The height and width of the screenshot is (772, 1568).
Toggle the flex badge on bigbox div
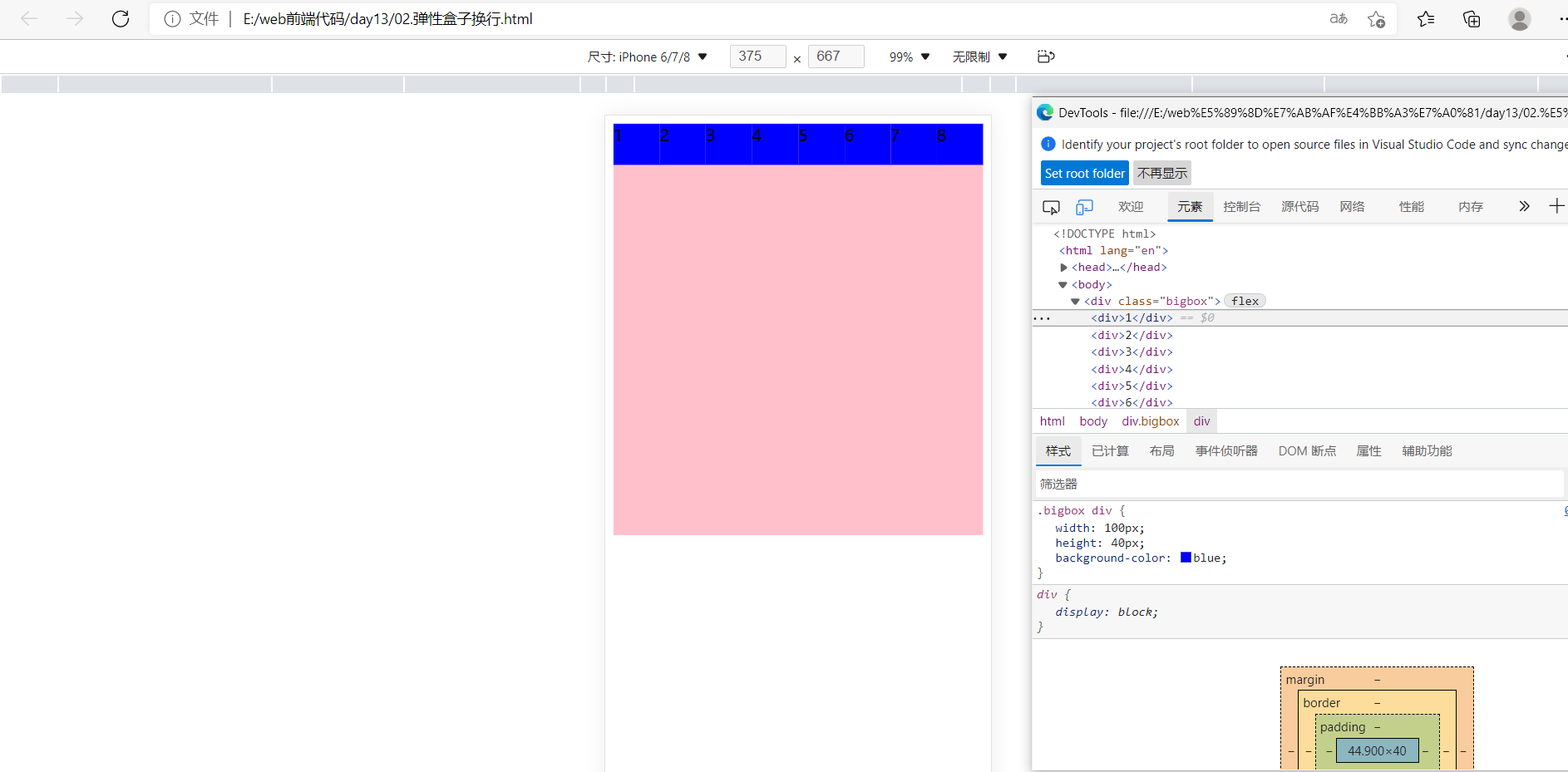point(1245,301)
